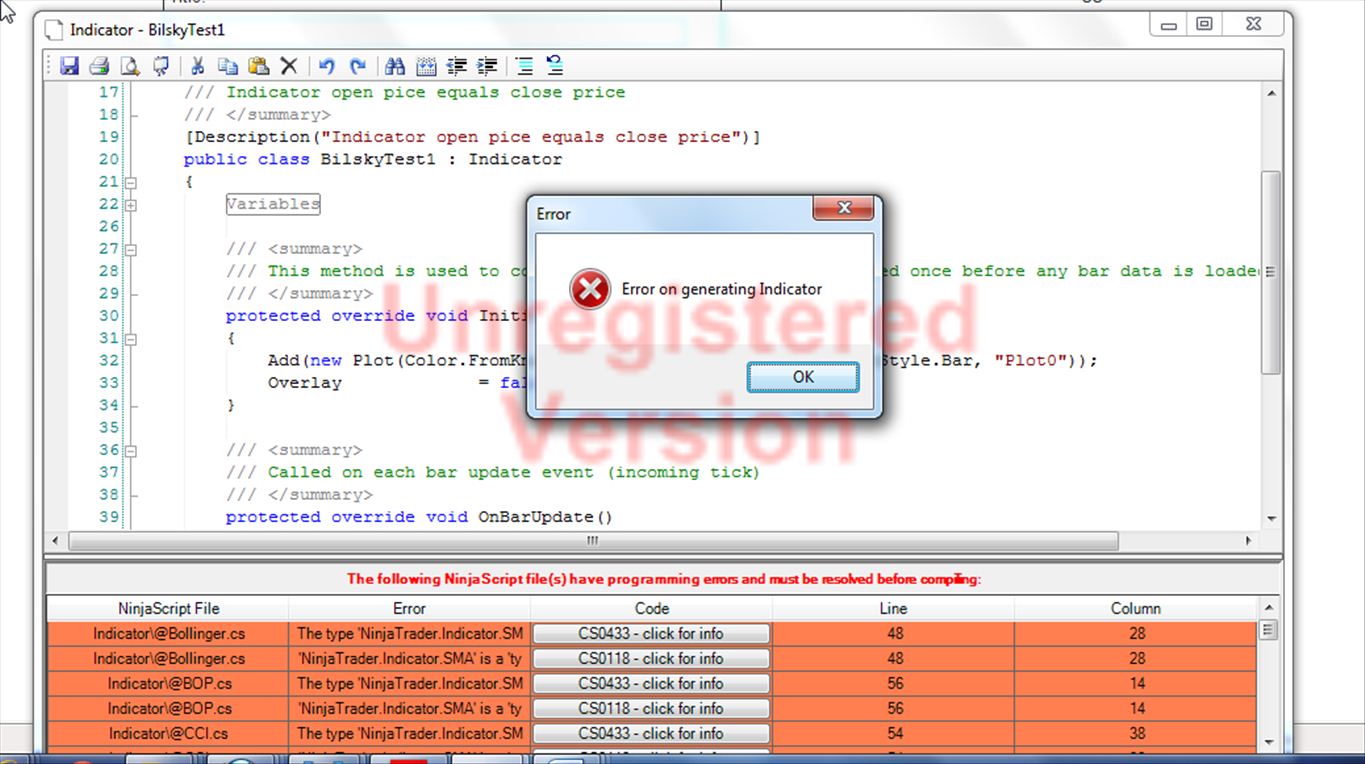The image size is (1365, 764).
Task: Open Find with the binoculars icon
Action: tap(395, 66)
